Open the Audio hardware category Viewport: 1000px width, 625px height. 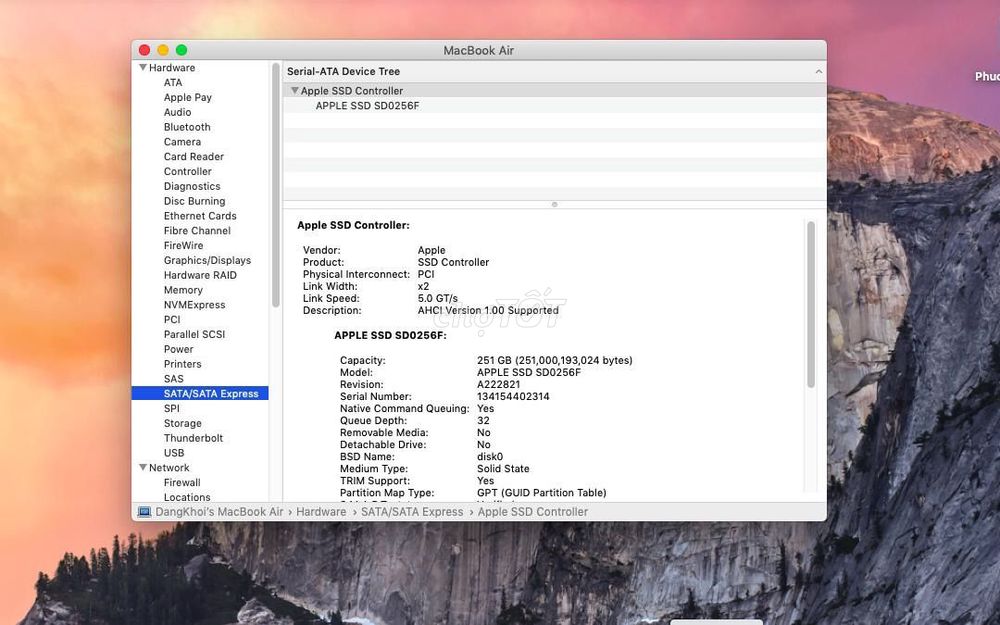coord(177,112)
